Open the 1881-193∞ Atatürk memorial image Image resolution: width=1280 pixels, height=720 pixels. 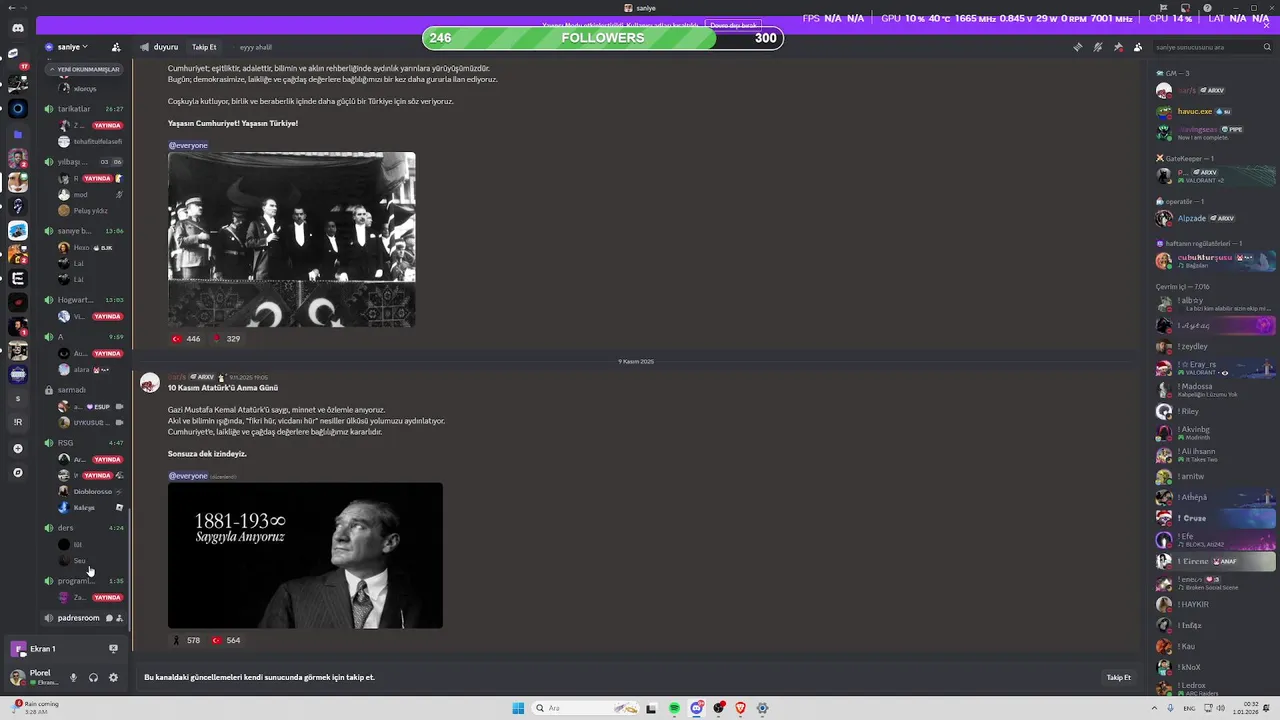(x=305, y=556)
